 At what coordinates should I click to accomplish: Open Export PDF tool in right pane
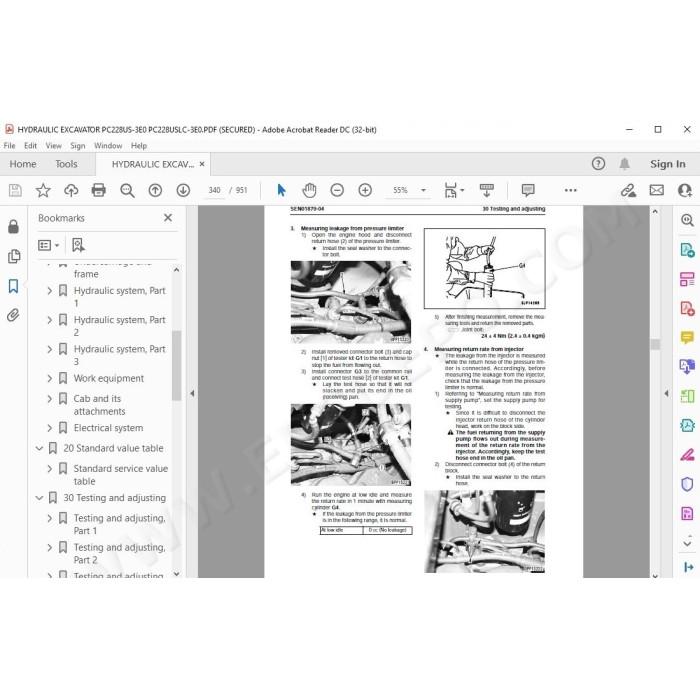687,250
